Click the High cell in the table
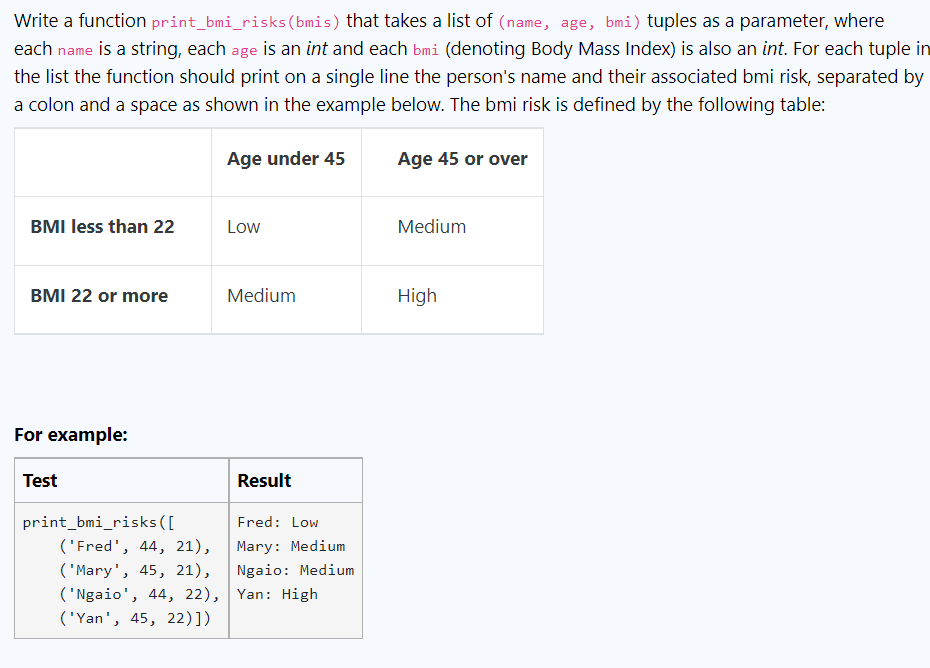 pyautogui.click(x=417, y=295)
